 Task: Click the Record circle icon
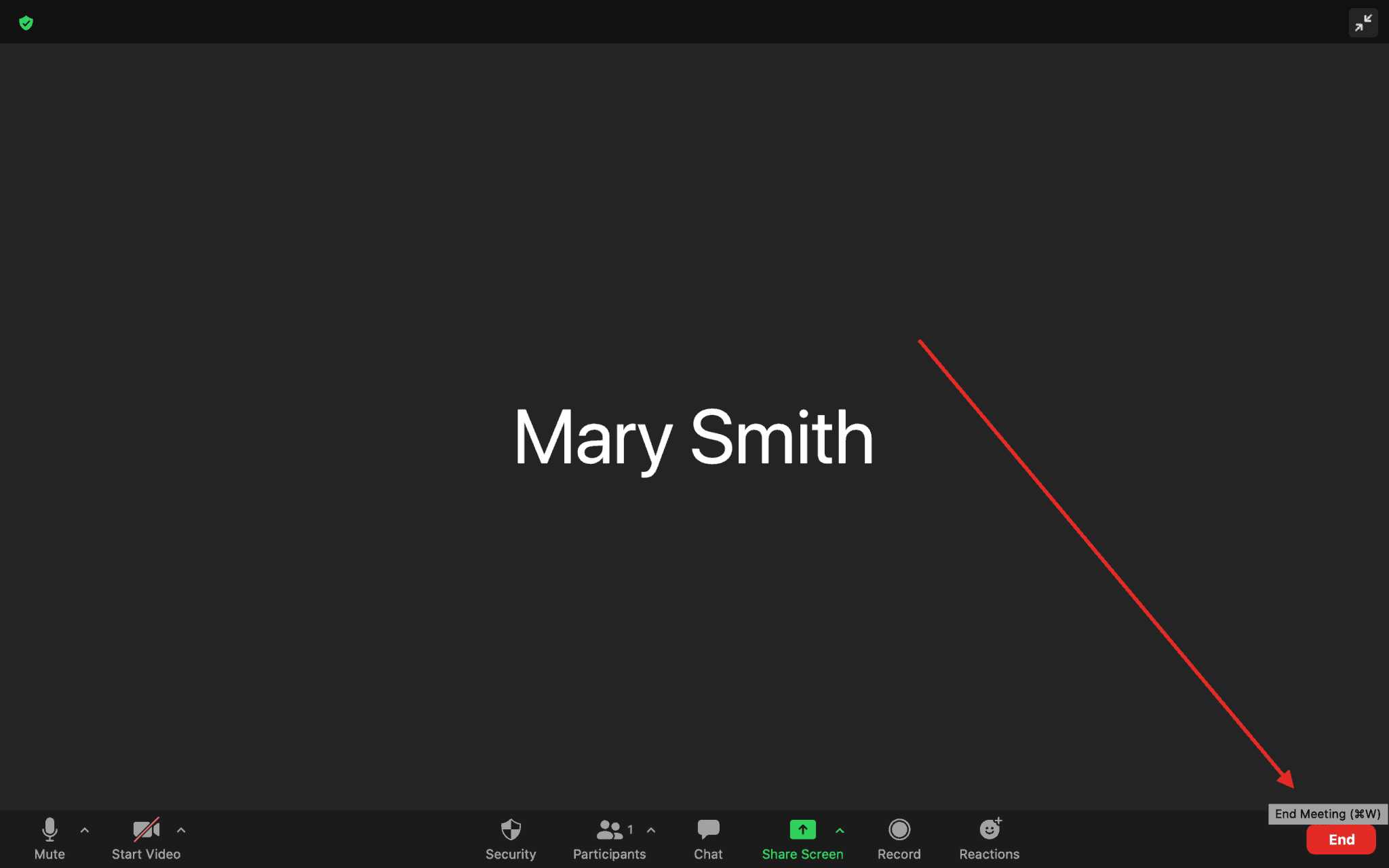899,829
